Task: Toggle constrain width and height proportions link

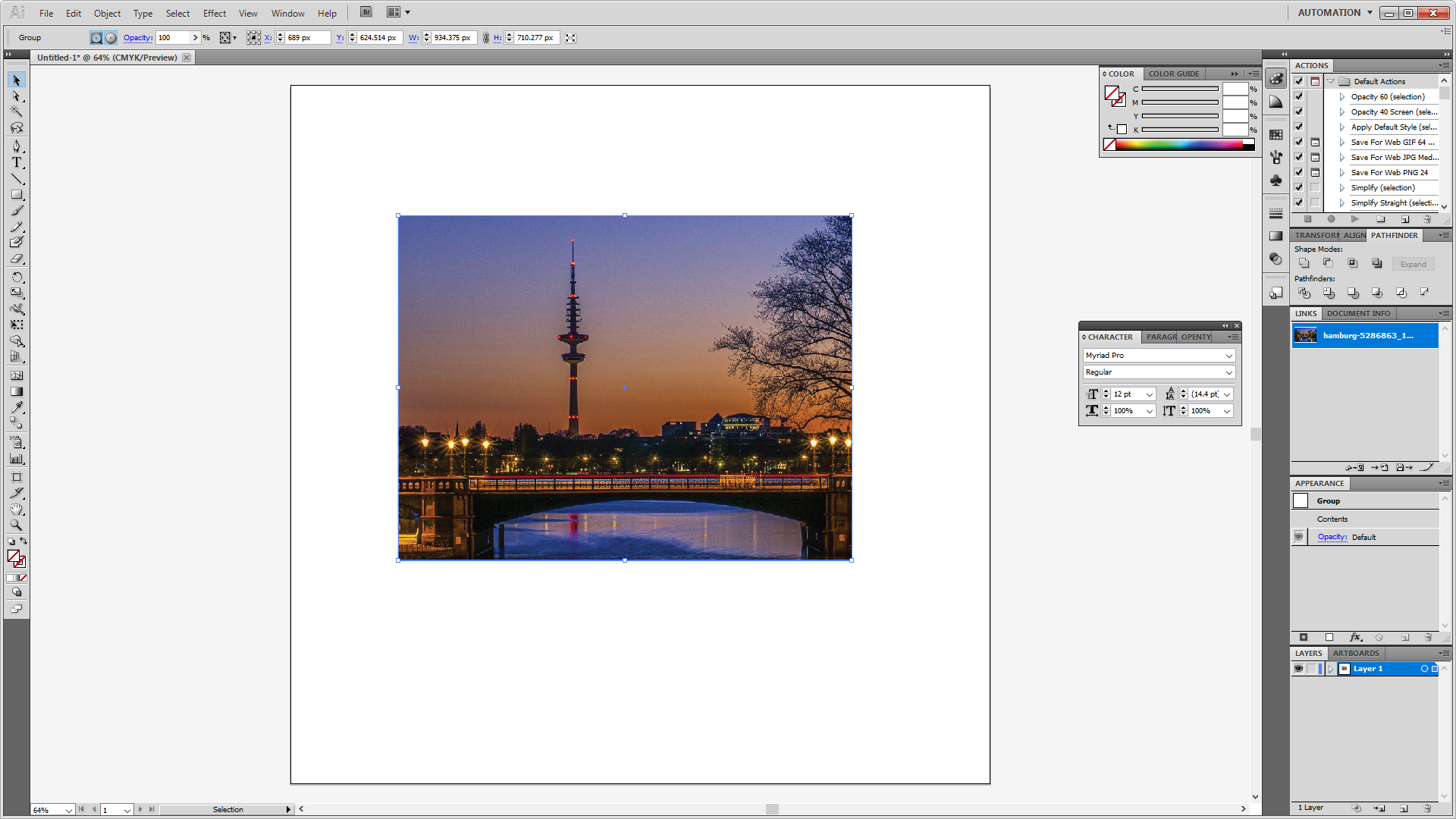Action: point(485,37)
